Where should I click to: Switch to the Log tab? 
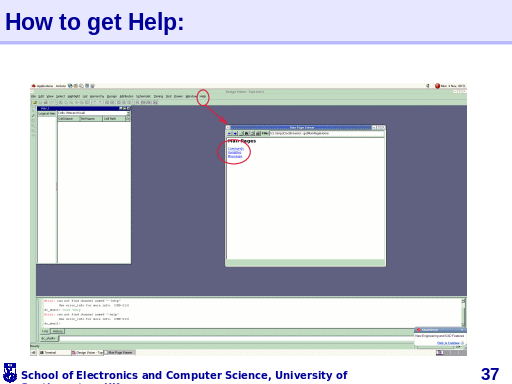click(x=45, y=331)
